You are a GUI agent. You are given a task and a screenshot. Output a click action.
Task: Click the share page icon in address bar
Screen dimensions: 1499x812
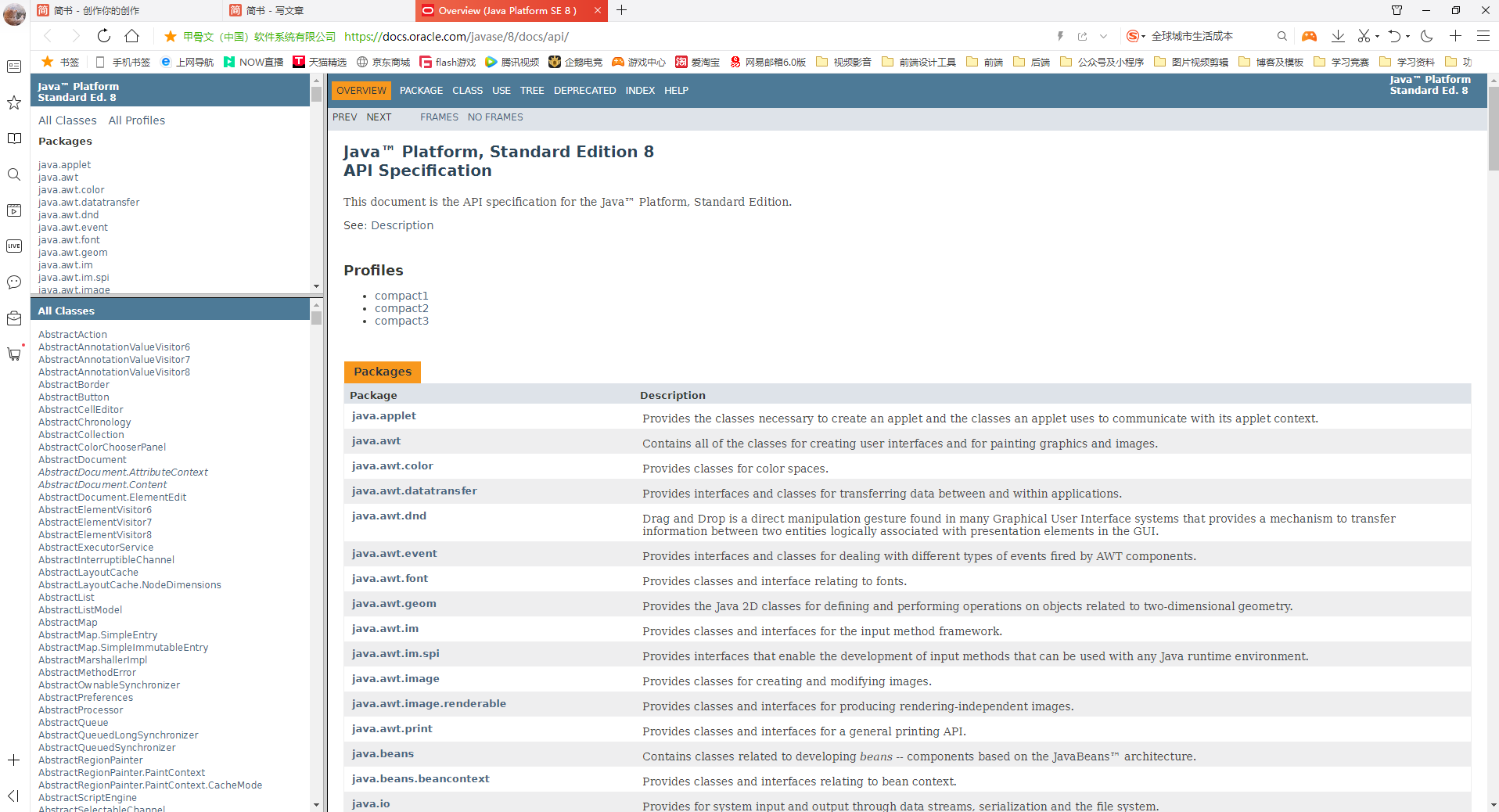[1083, 36]
